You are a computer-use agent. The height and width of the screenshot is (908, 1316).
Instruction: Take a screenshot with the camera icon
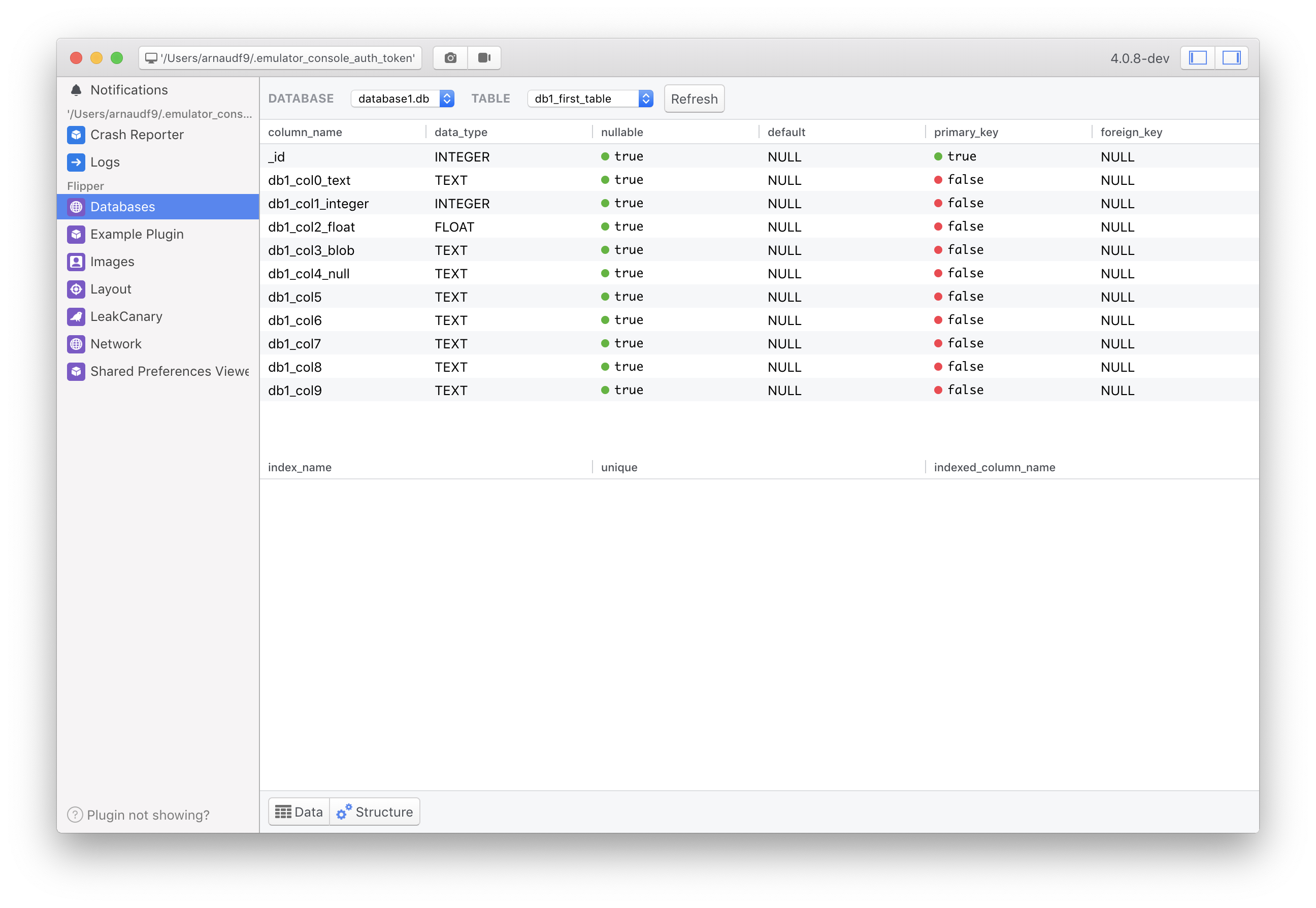pos(450,57)
